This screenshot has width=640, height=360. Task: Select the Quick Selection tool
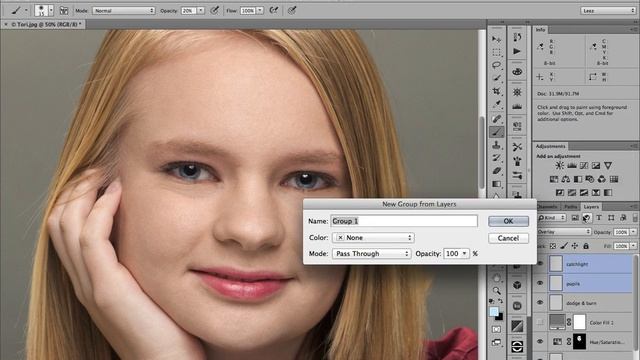click(496, 78)
